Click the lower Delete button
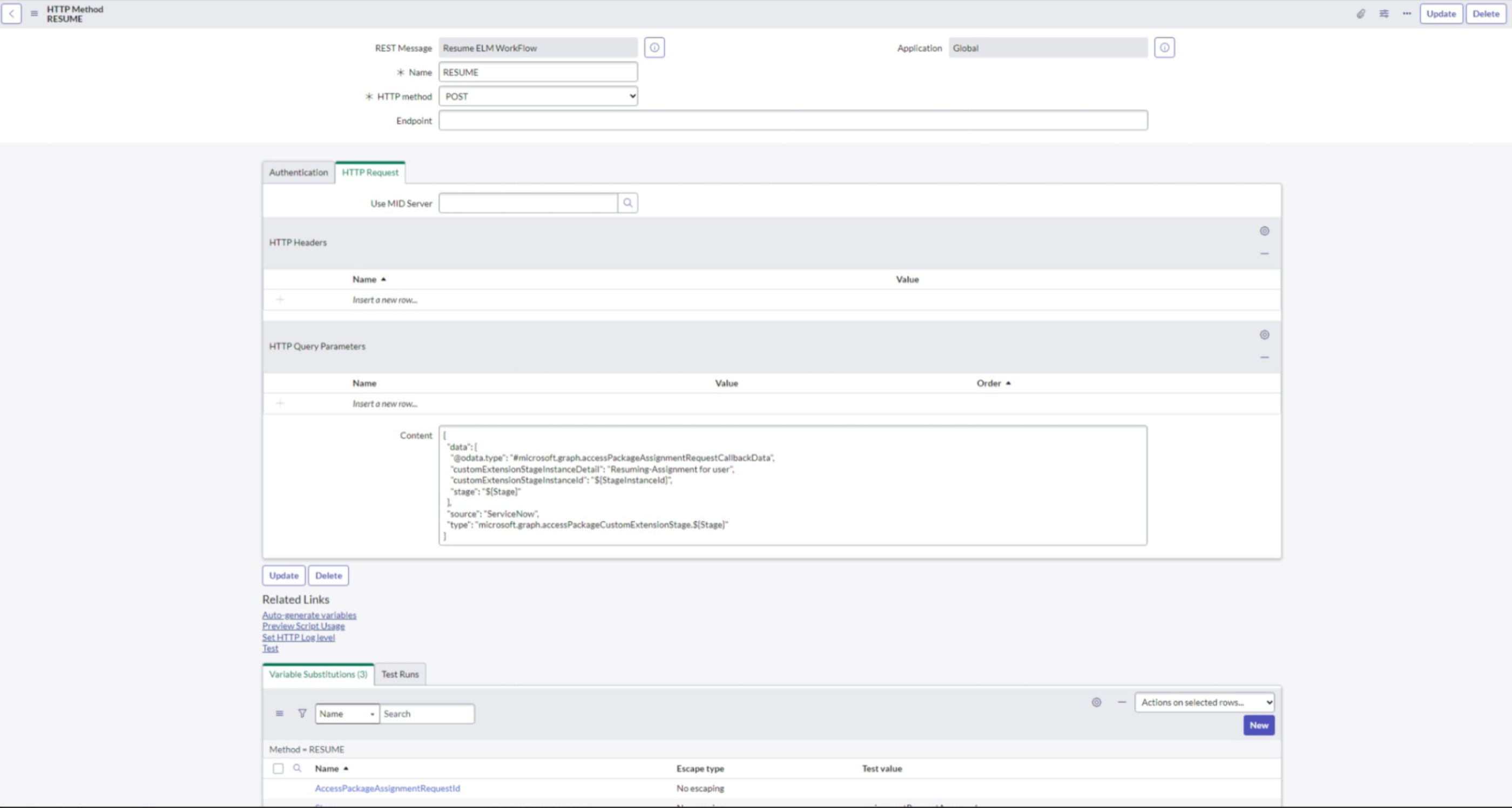The width and height of the screenshot is (1512, 808). [x=329, y=575]
